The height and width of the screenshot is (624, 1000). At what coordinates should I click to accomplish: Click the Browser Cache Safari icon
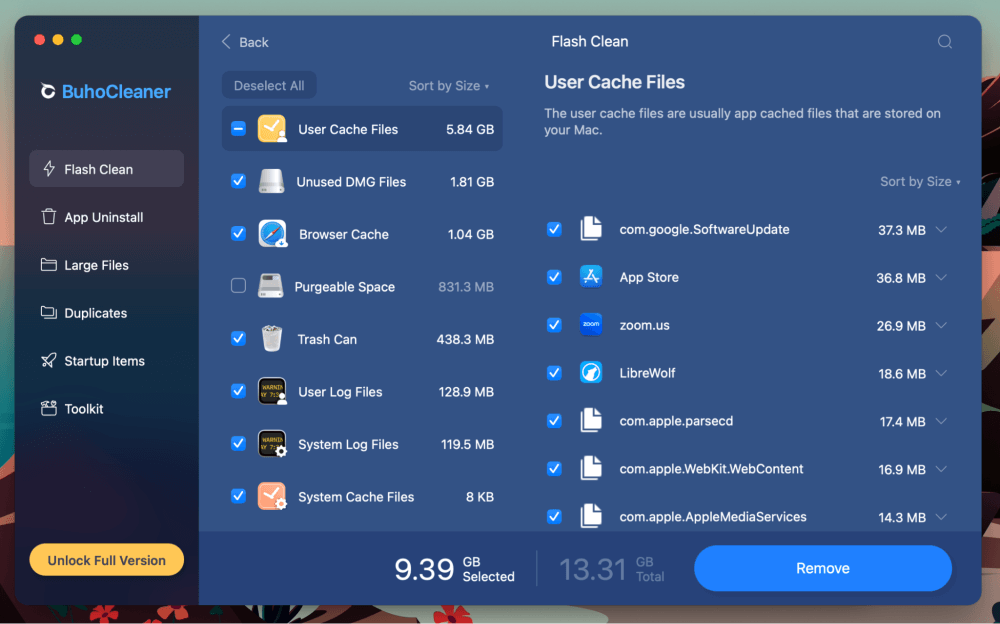pos(272,234)
